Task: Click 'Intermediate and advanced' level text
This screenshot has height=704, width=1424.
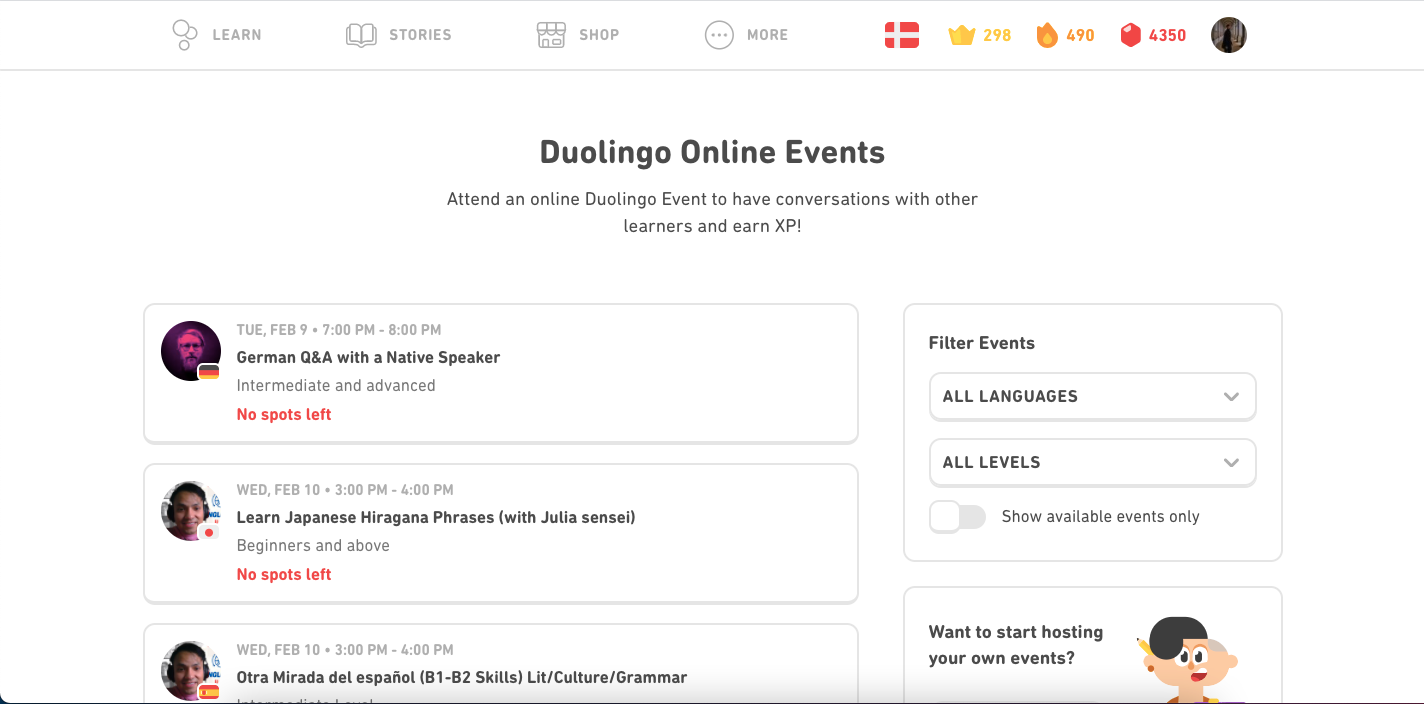Action: click(336, 386)
